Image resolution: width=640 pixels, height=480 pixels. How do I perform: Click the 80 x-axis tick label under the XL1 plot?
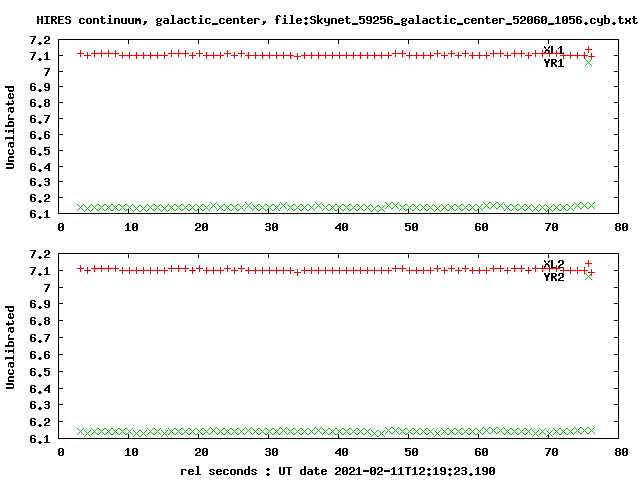621,227
